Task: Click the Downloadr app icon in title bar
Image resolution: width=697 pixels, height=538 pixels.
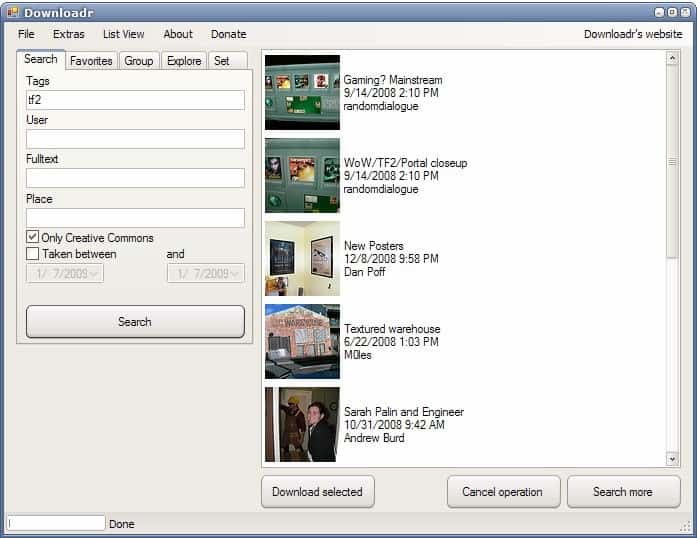Action: pyautogui.click(x=13, y=12)
